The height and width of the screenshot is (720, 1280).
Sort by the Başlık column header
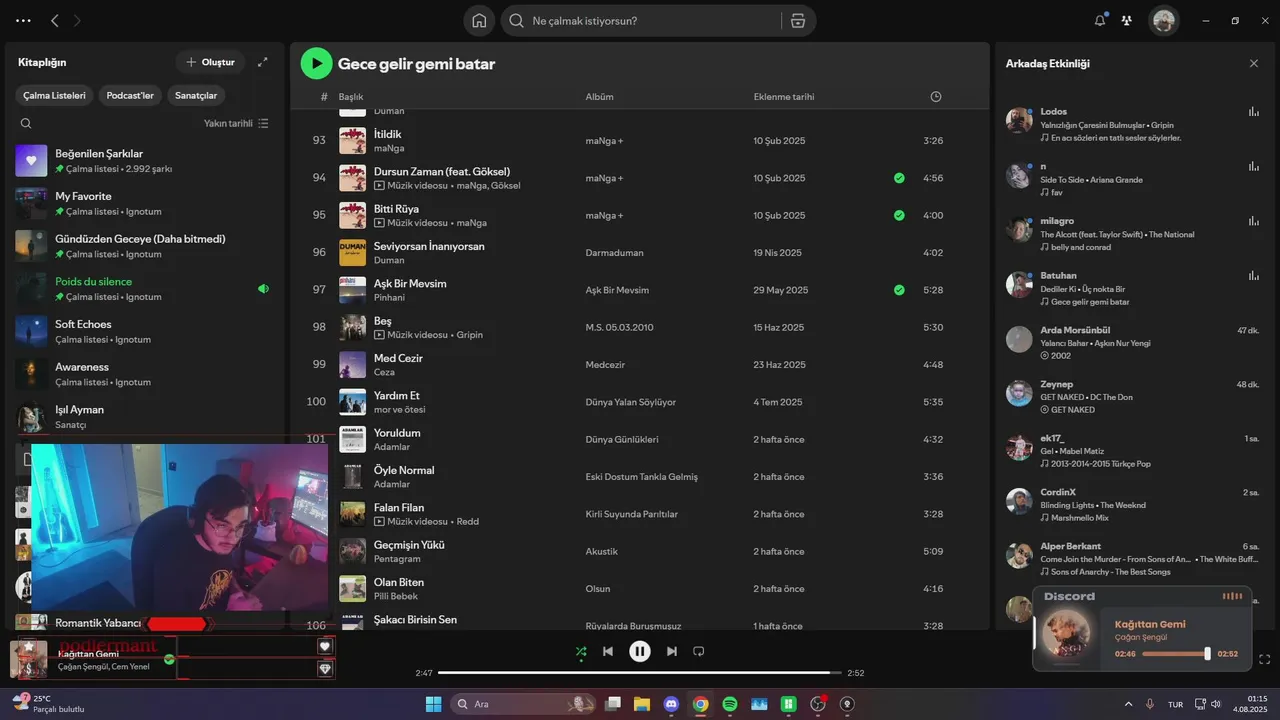pos(350,97)
